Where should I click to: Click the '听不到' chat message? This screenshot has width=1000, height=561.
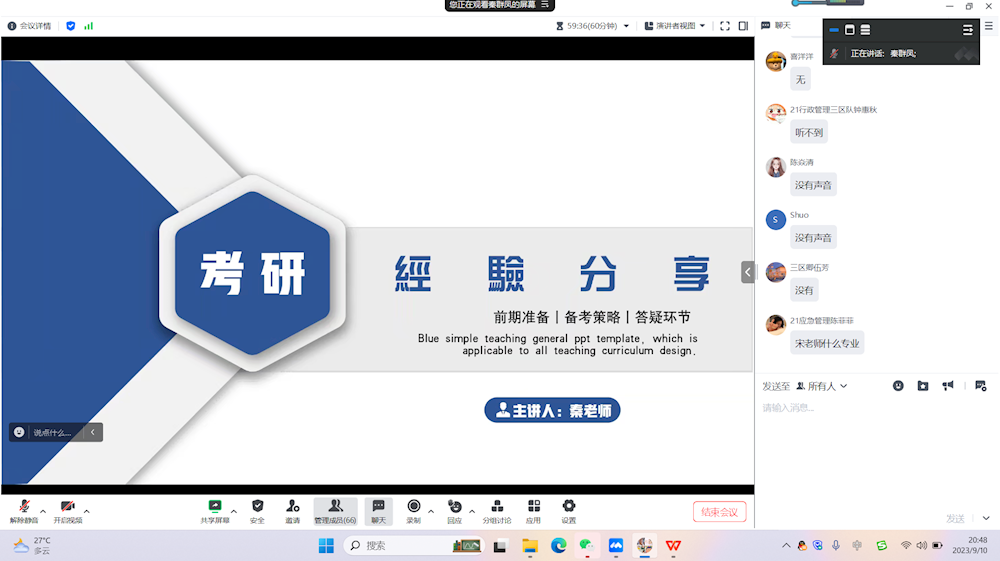pos(809,133)
